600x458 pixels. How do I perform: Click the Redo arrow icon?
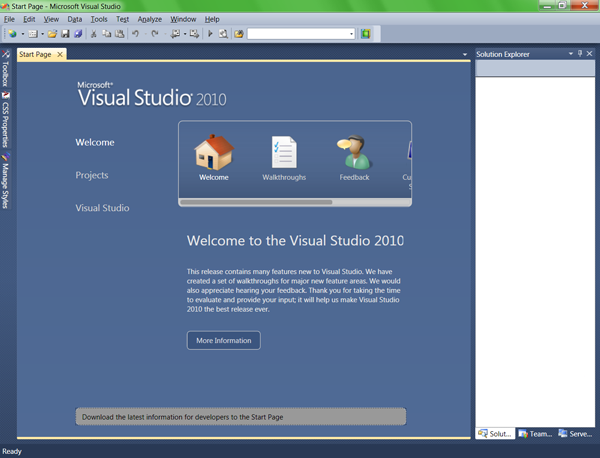click(x=155, y=34)
